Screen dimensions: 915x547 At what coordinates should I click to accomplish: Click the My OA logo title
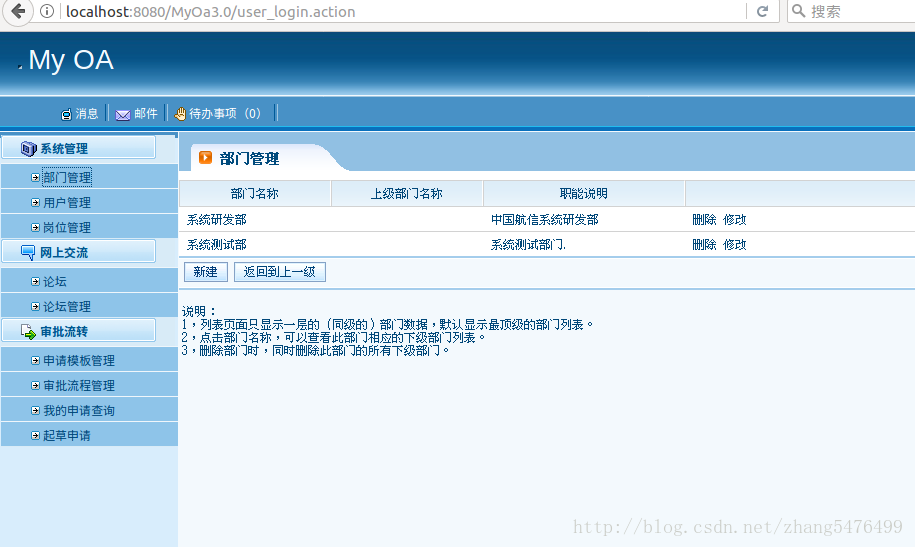tap(71, 60)
